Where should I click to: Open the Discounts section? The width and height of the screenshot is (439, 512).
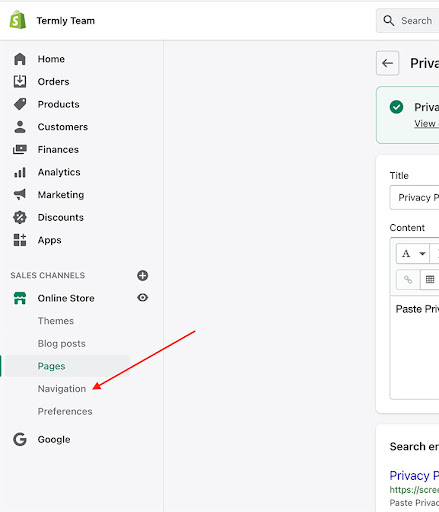[61, 217]
